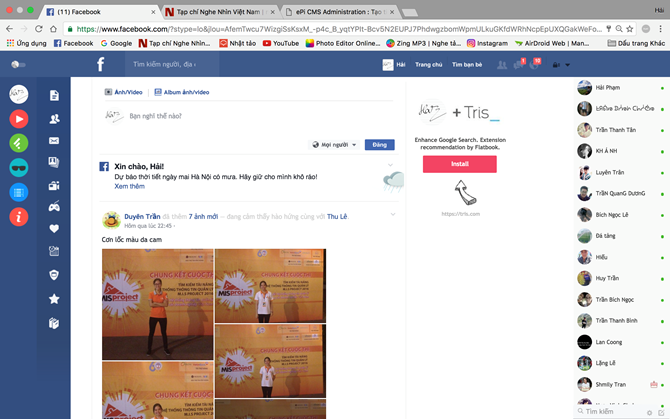The height and width of the screenshot is (419, 670).
Task: Switch to ePi CMS Administration tab
Action: [339, 12]
